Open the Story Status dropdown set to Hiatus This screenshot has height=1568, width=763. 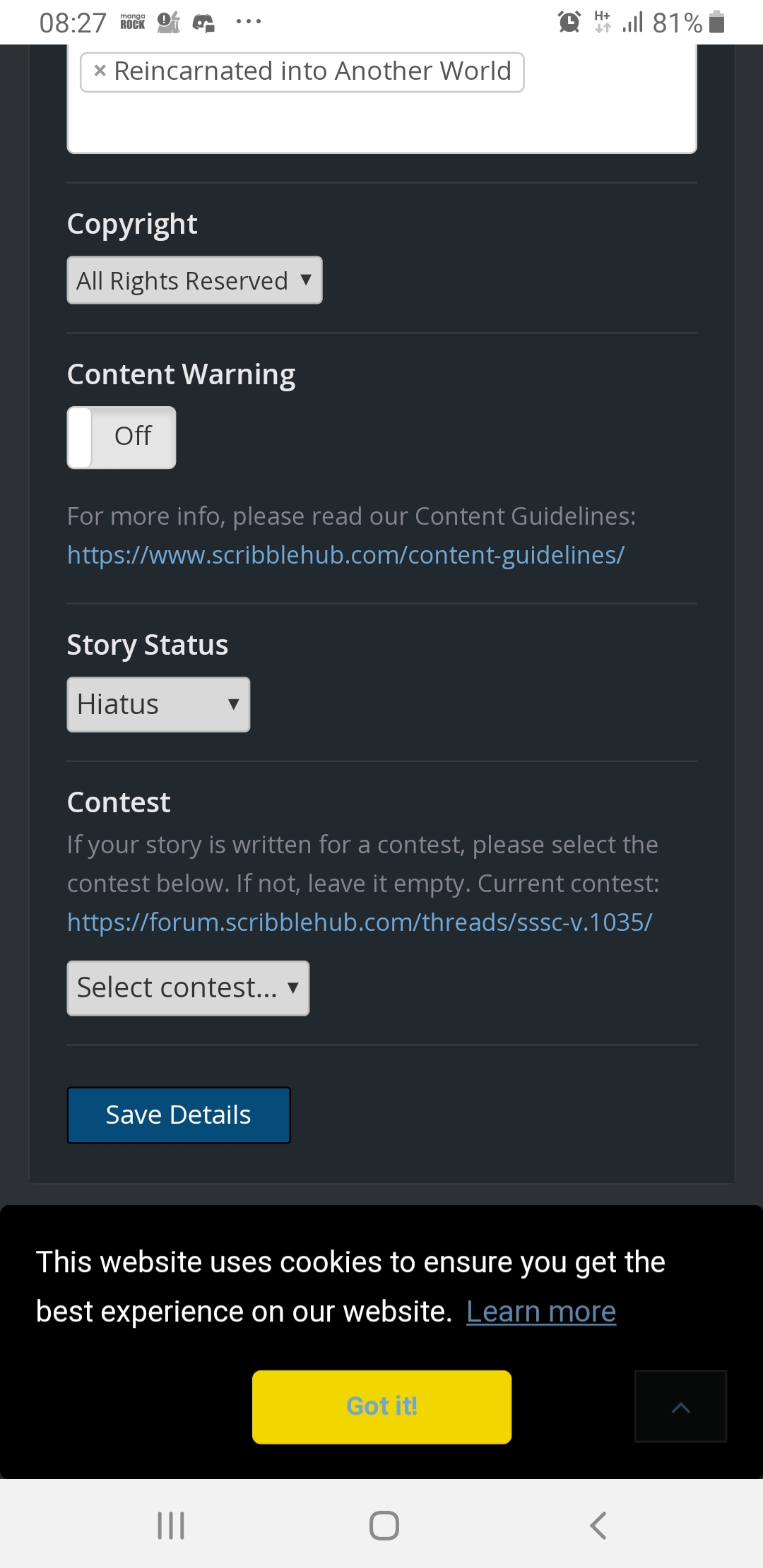158,703
